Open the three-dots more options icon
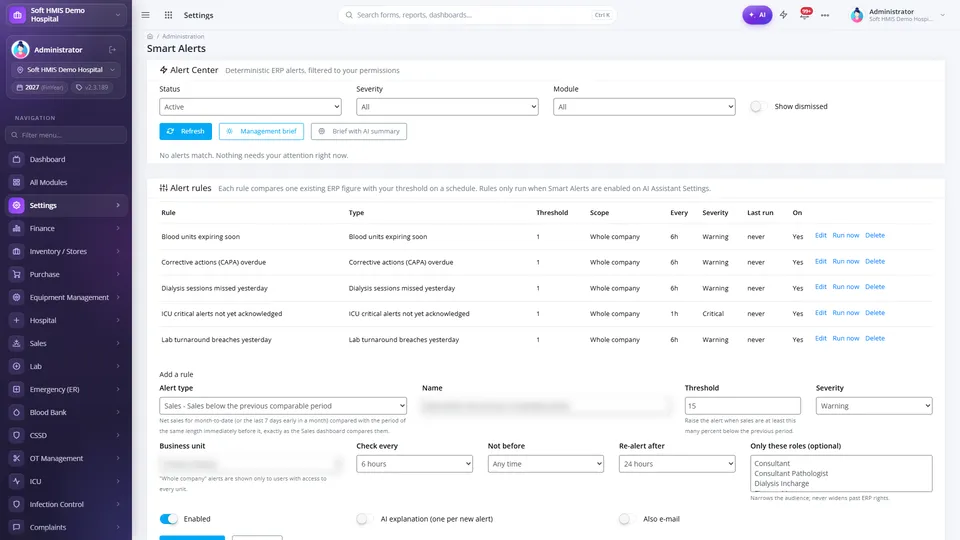960x540 pixels. point(825,15)
